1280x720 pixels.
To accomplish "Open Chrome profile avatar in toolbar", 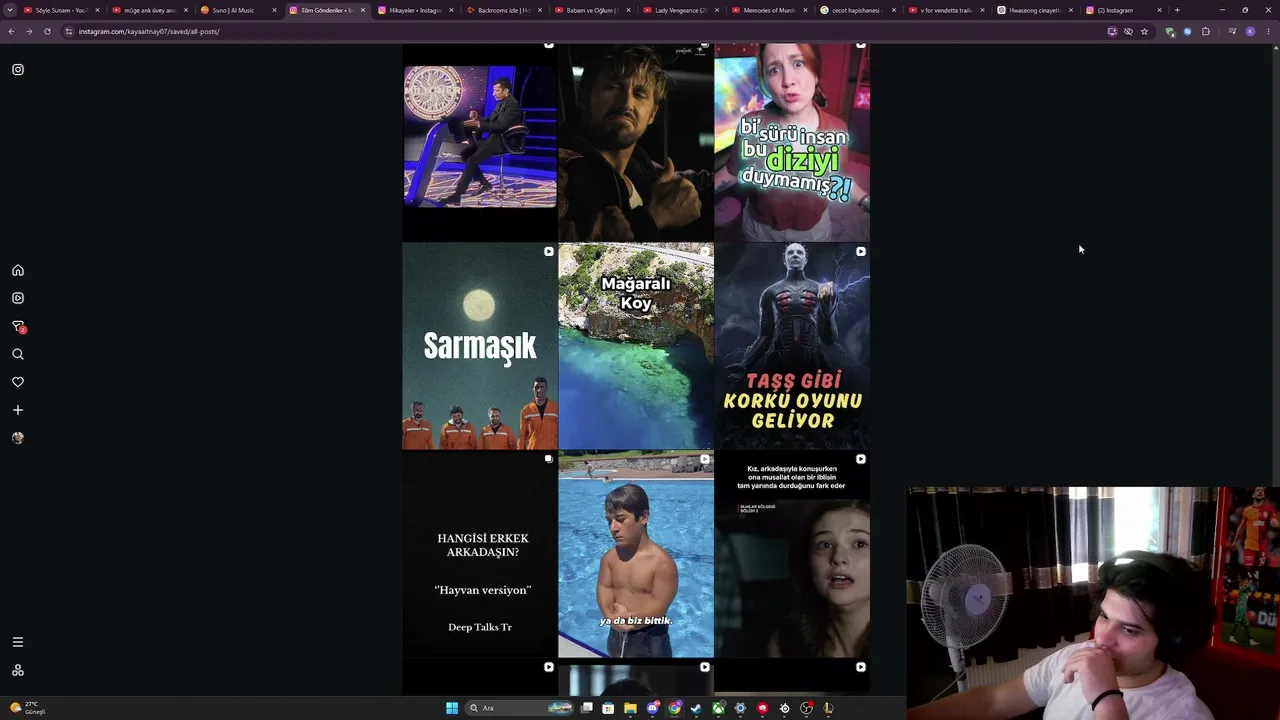I will [1250, 31].
